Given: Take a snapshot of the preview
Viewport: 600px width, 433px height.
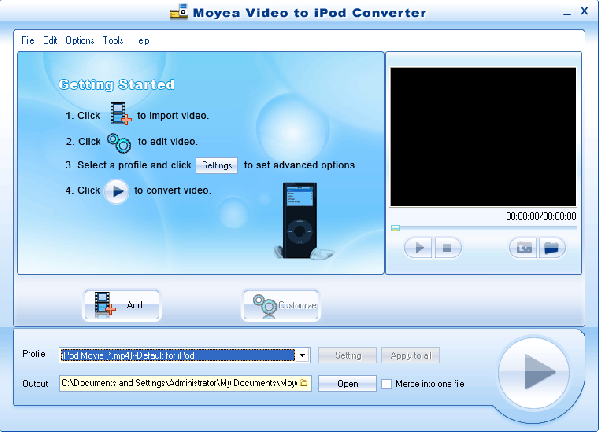Looking at the screenshot, I should (x=522, y=246).
